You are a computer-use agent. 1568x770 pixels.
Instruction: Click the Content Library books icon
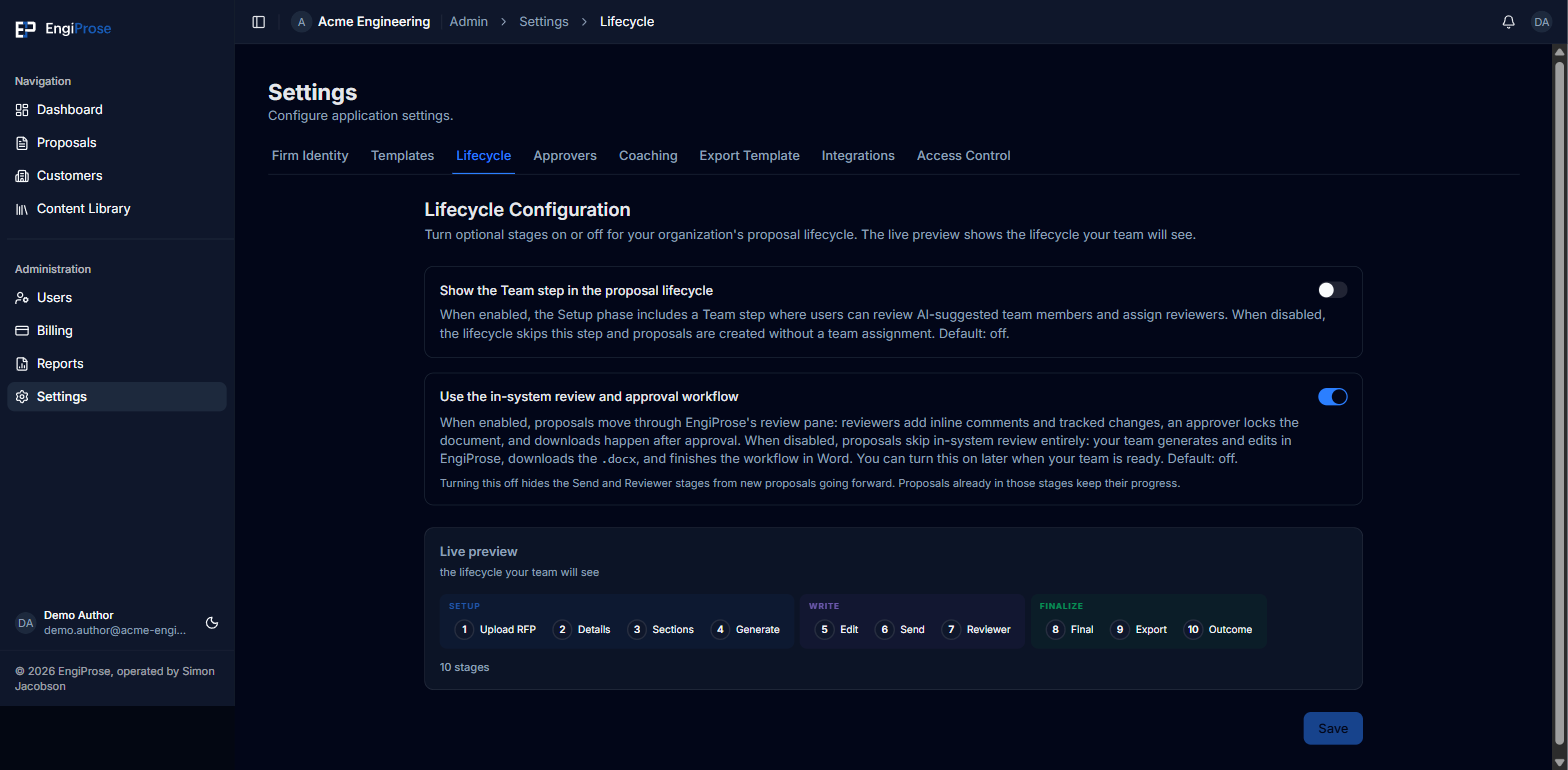point(22,209)
